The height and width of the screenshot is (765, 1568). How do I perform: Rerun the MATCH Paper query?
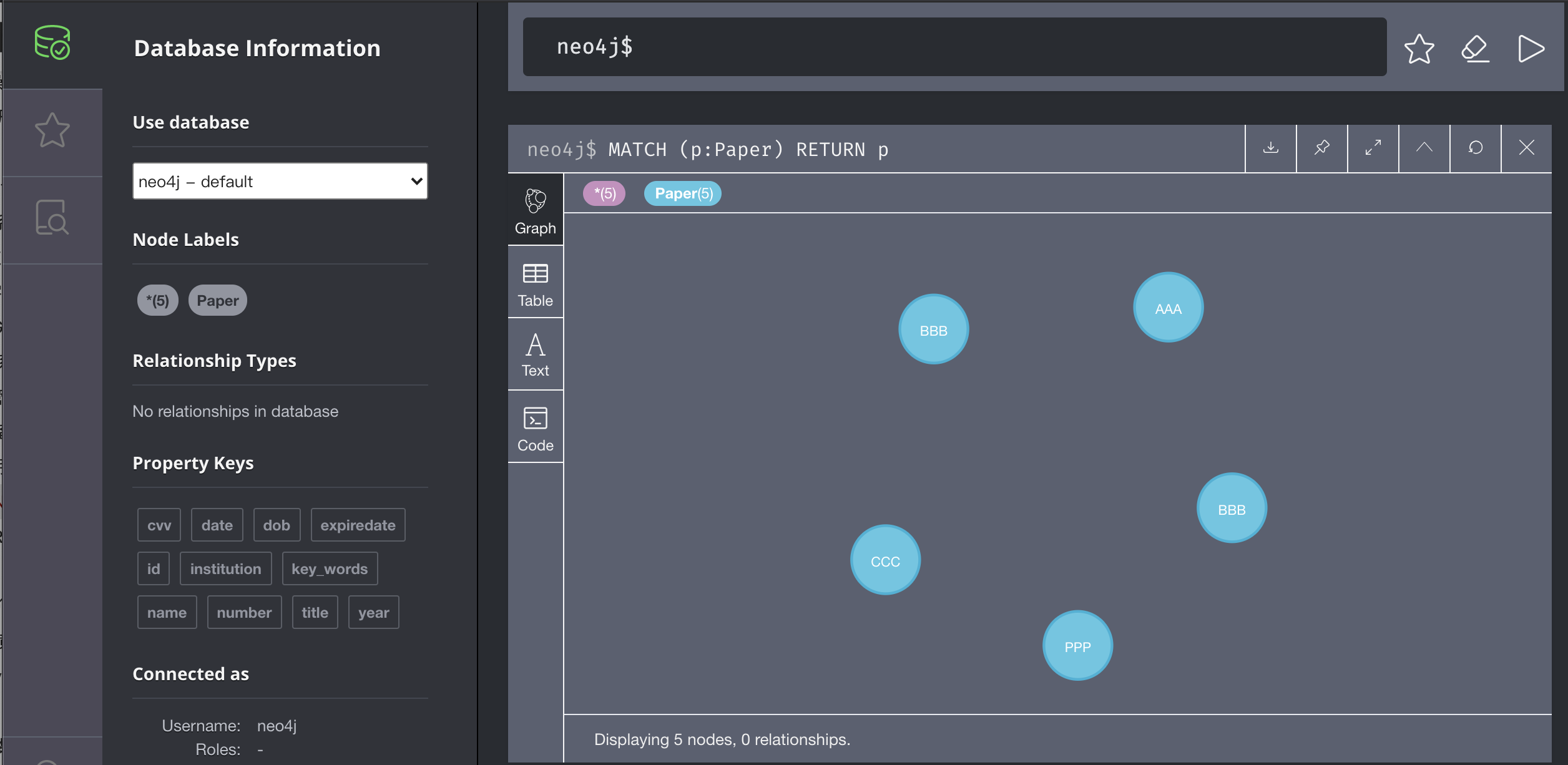point(1476,149)
